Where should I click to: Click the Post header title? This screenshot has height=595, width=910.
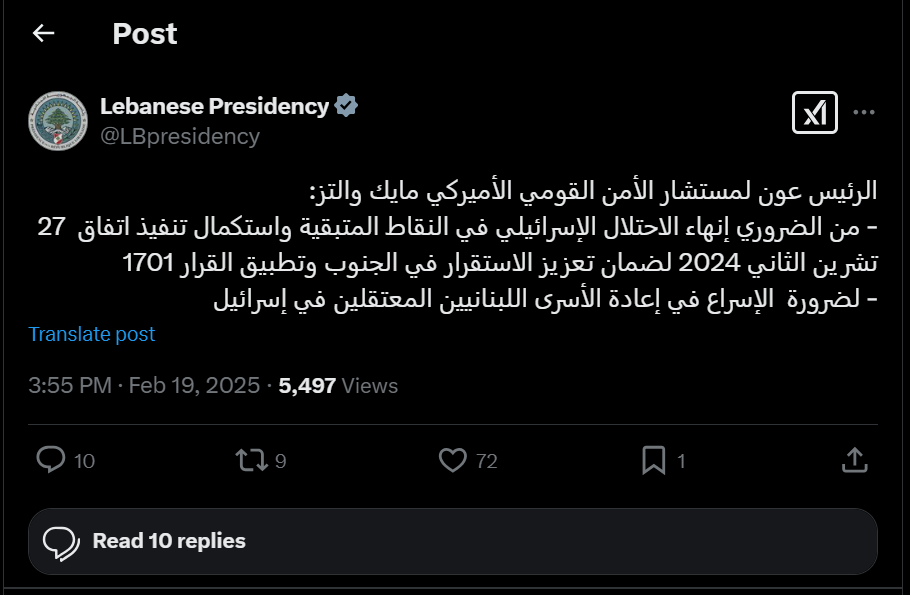(145, 34)
